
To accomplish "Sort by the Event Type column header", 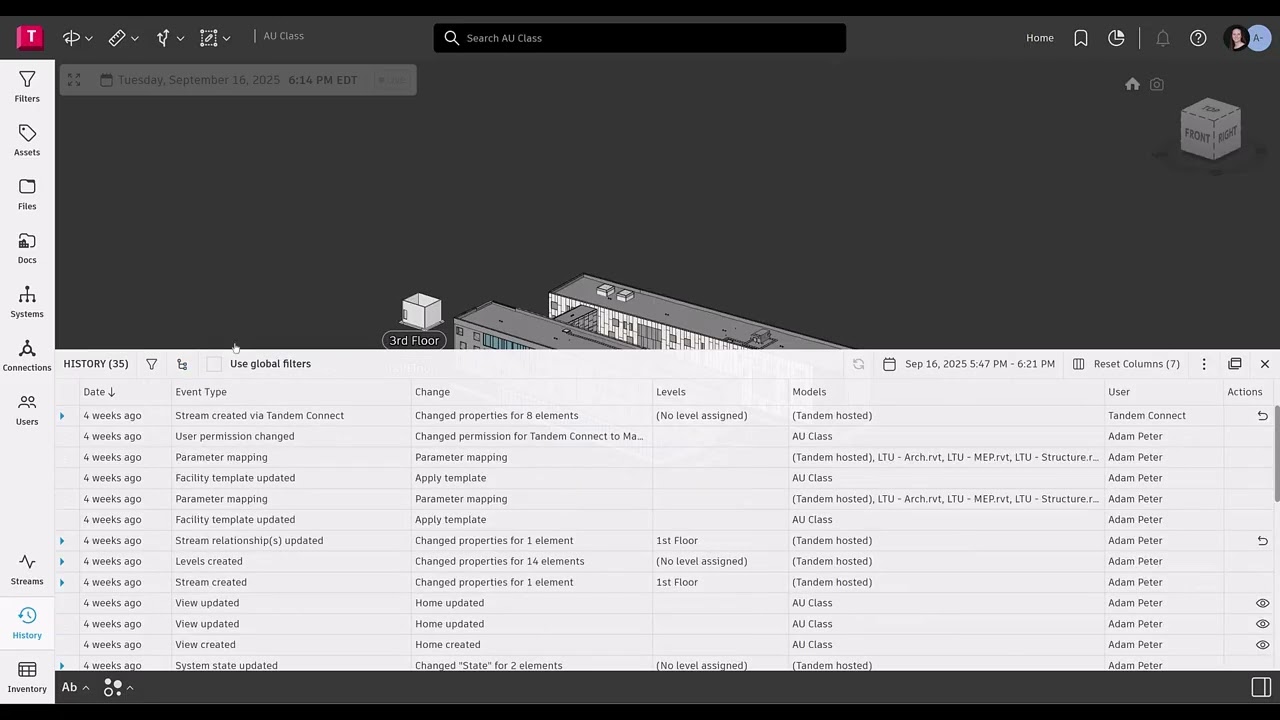I will pyautogui.click(x=201, y=392).
